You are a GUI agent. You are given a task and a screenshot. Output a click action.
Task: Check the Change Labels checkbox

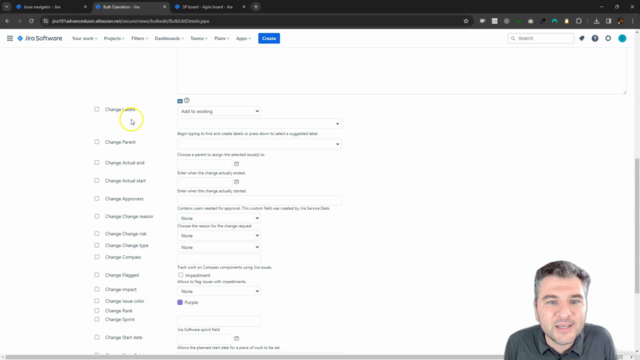click(x=97, y=109)
